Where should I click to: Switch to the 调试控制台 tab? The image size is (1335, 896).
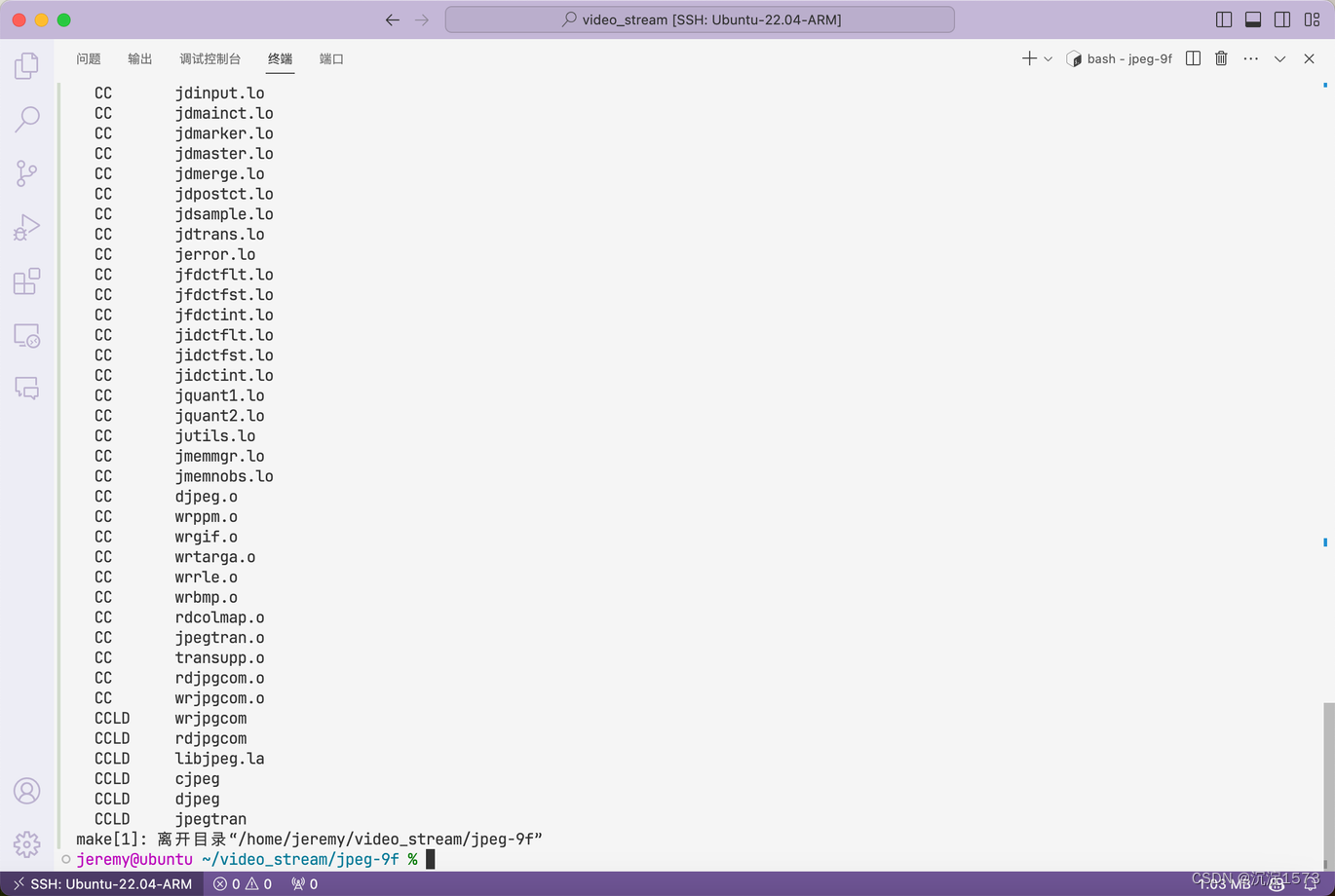coord(210,58)
